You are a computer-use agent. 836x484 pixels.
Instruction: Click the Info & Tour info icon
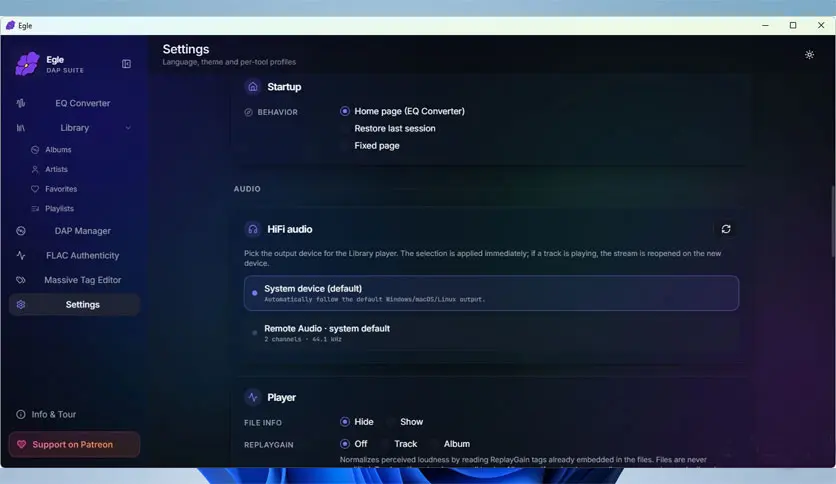click(x=21, y=414)
